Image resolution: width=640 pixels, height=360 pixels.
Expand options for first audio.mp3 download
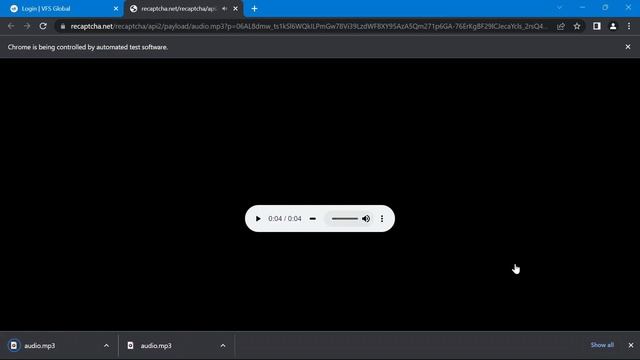click(107, 346)
